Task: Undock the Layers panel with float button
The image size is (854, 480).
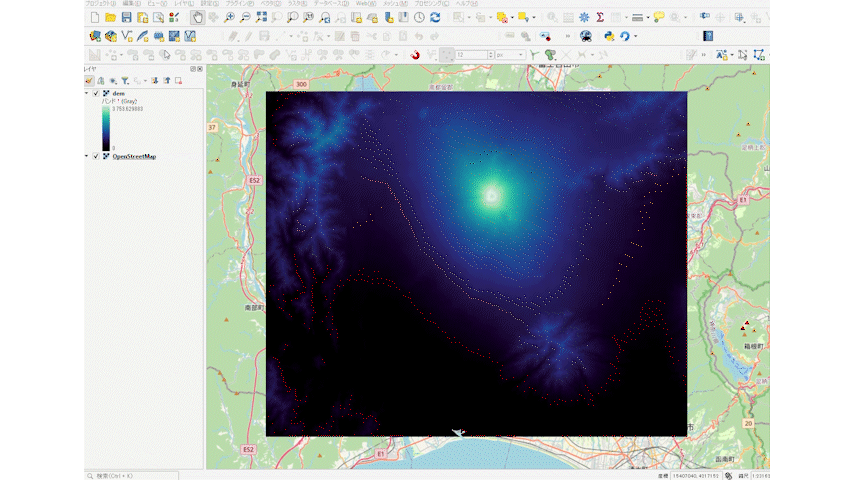Action: (193, 69)
